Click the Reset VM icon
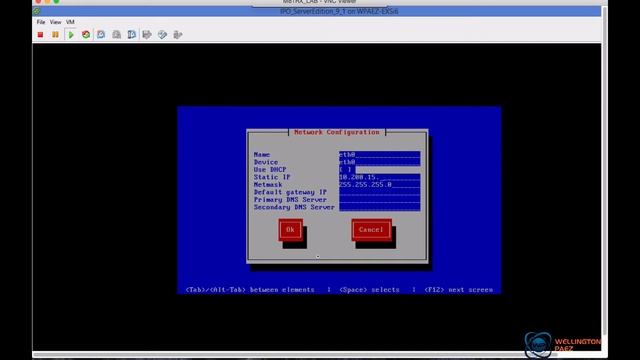 tap(86, 35)
